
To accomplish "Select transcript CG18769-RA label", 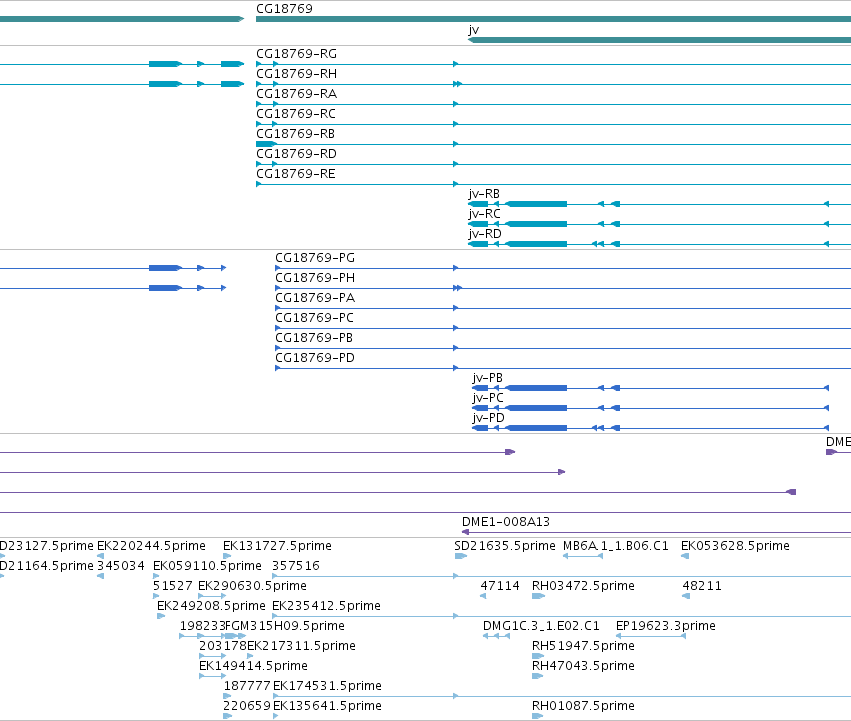I will point(296,94).
